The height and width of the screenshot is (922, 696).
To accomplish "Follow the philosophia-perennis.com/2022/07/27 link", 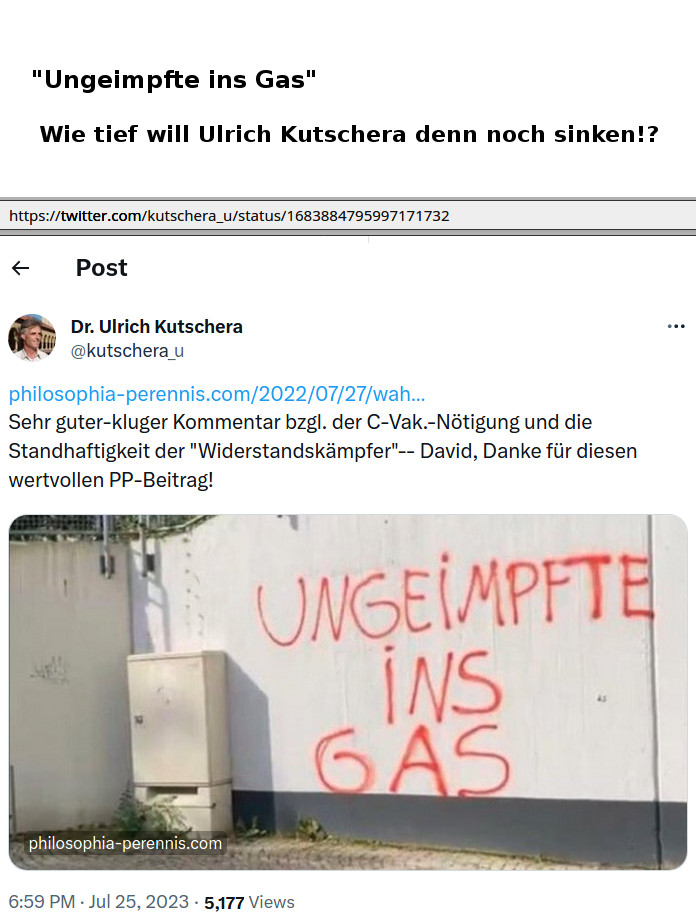I will click(216, 394).
